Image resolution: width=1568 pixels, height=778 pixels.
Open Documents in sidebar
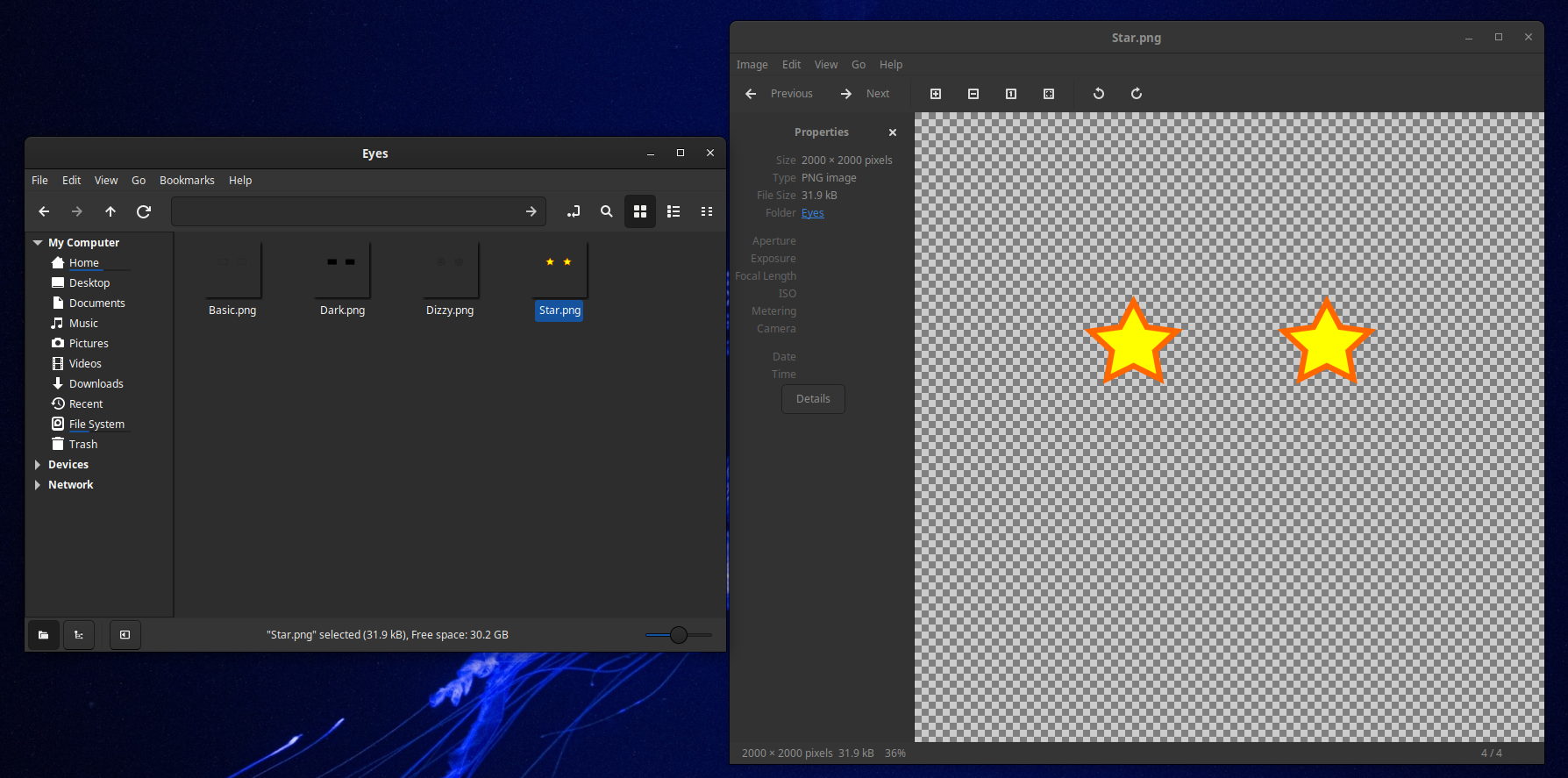pyautogui.click(x=97, y=303)
